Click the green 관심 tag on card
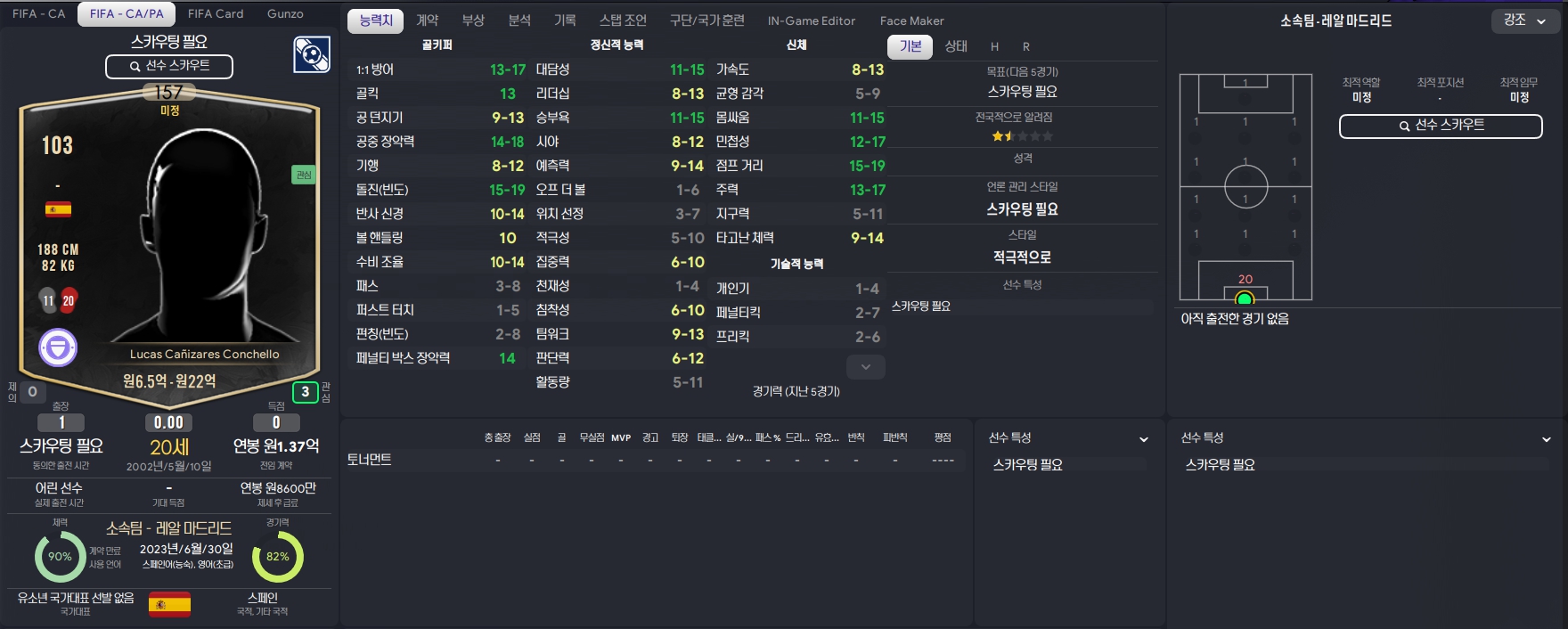Image resolution: width=1568 pixels, height=629 pixels. coord(304,175)
